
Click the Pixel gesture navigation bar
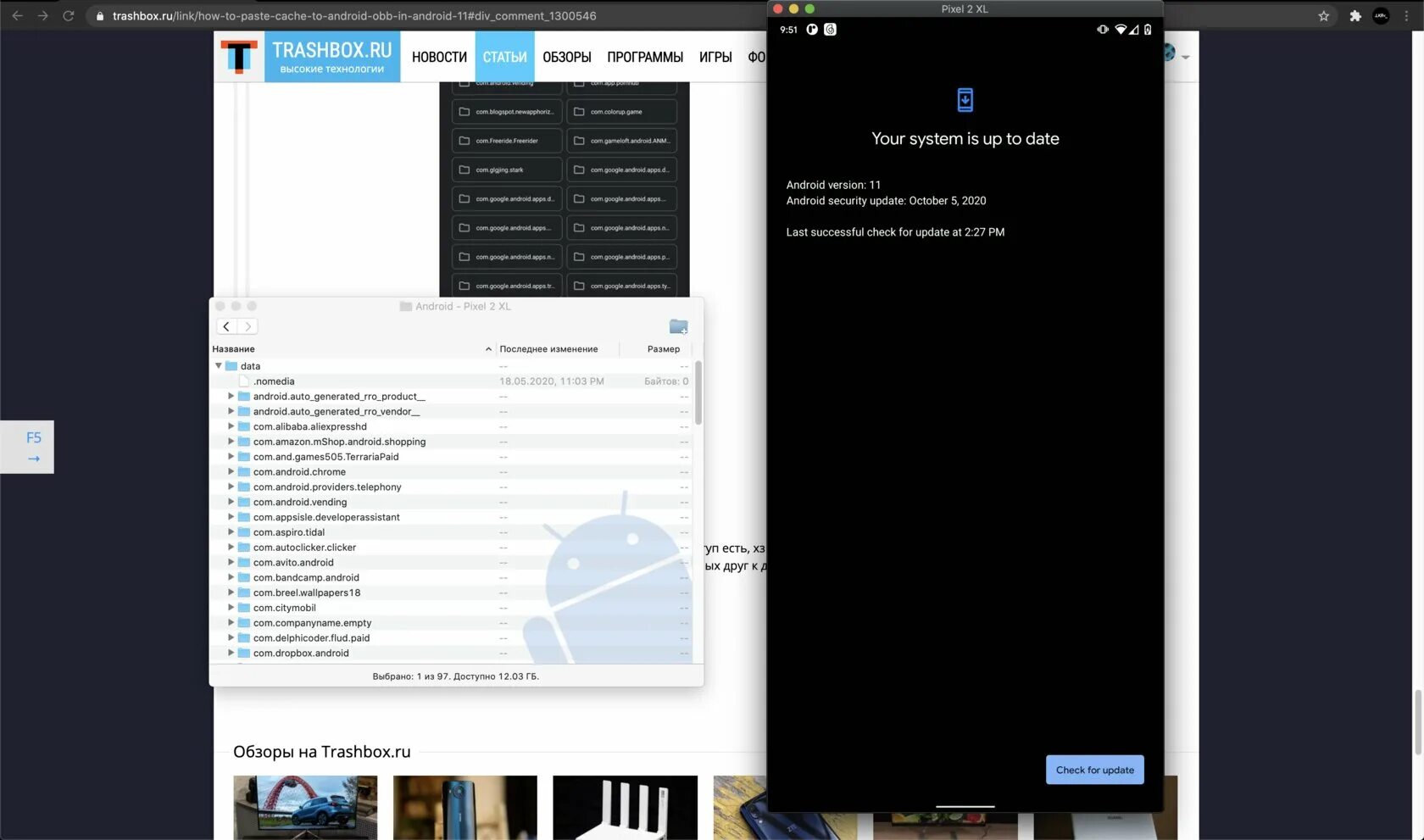(x=965, y=806)
